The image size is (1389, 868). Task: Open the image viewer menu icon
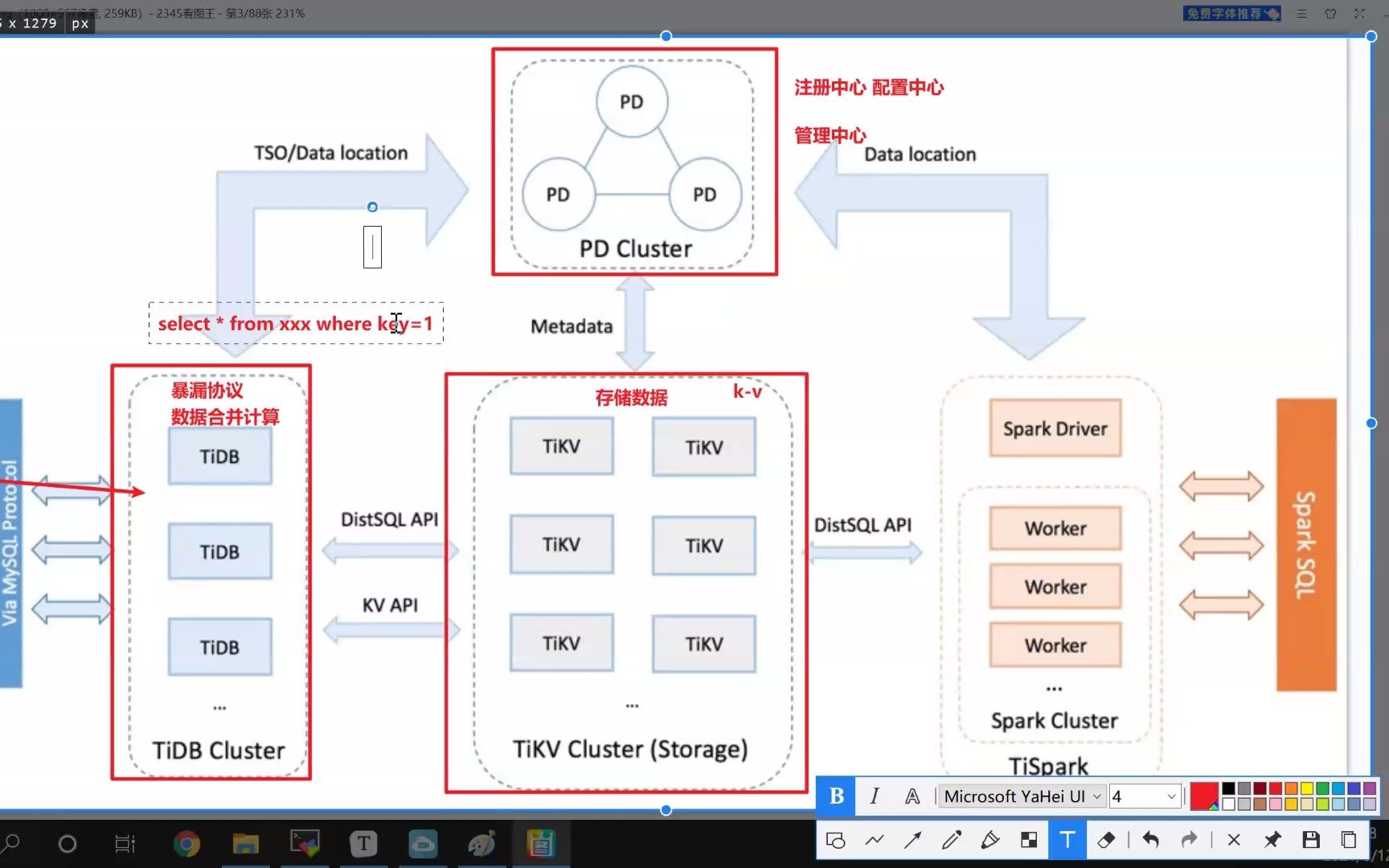(1301, 14)
